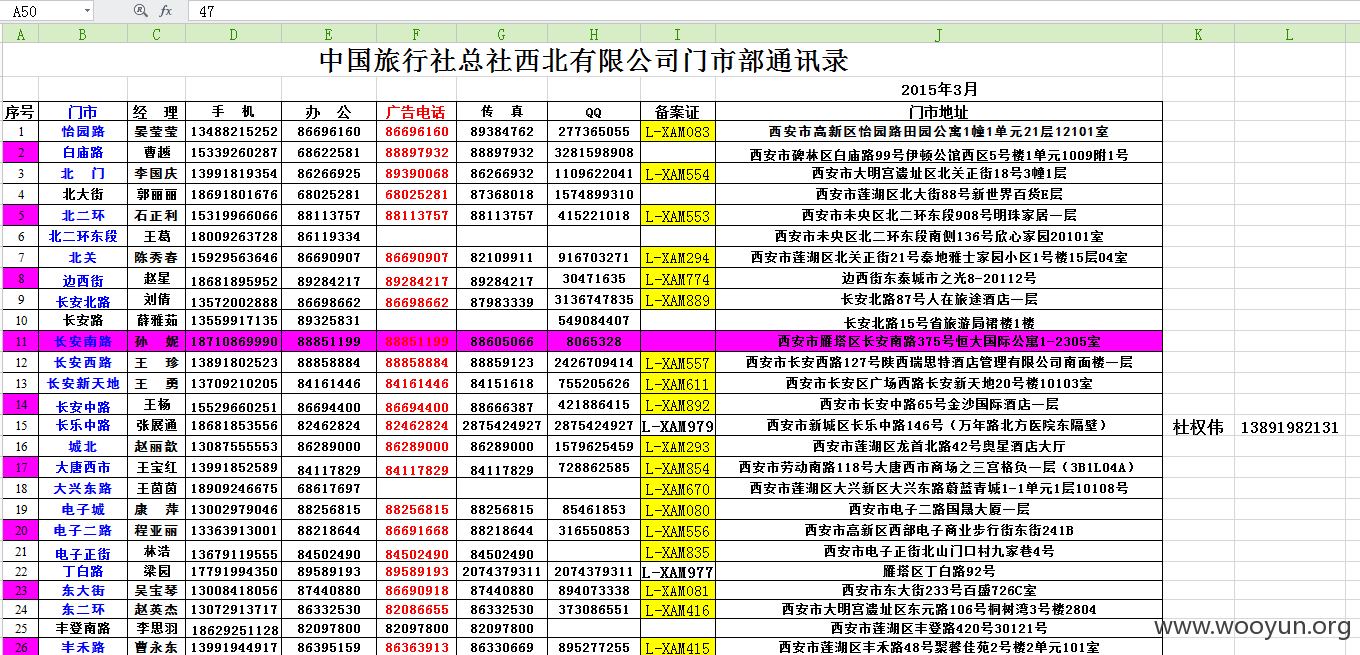Select column H header
The height and width of the screenshot is (655, 1360).
pos(594,34)
